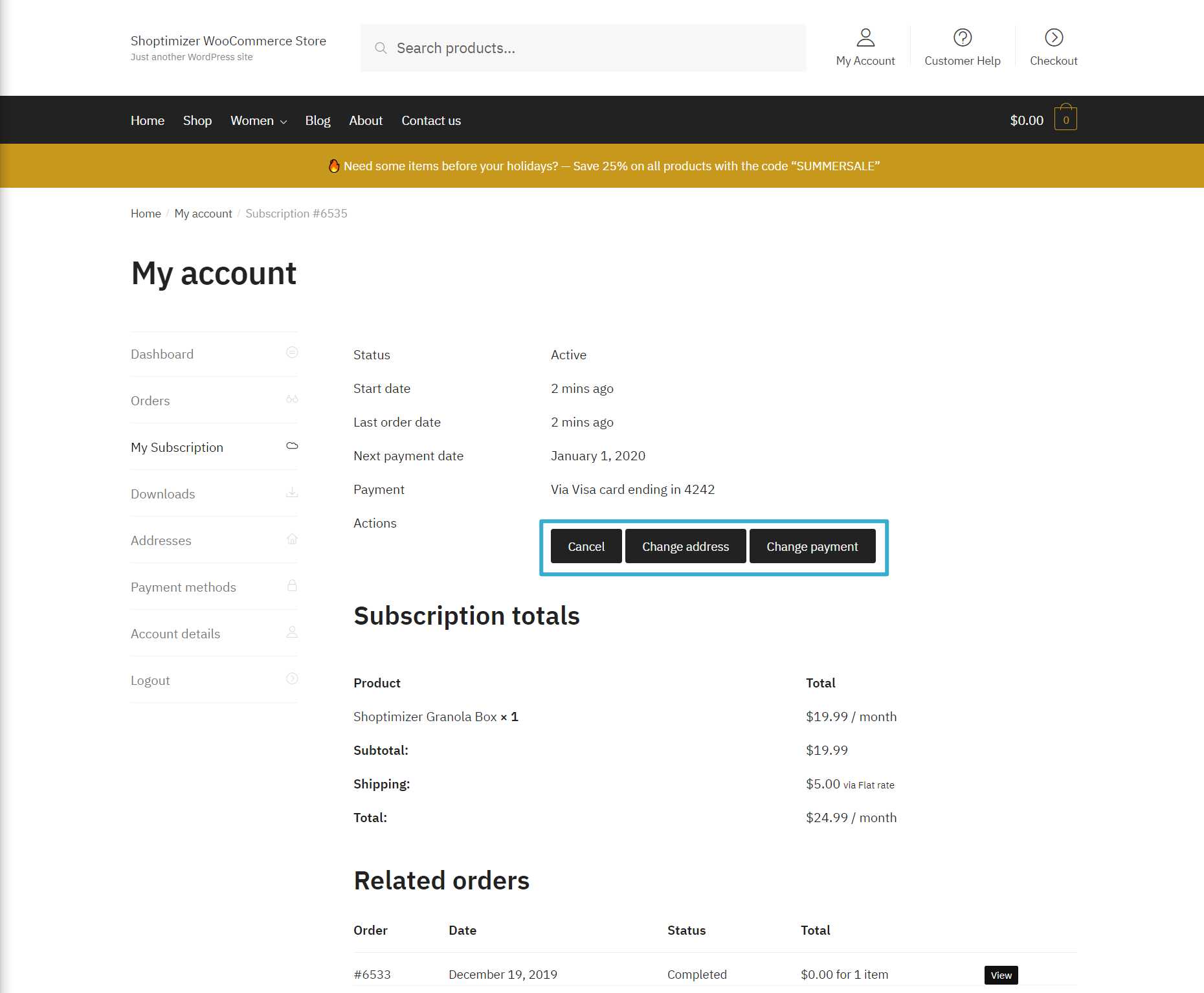
Task: Click the Active status value
Action: [x=568, y=355]
